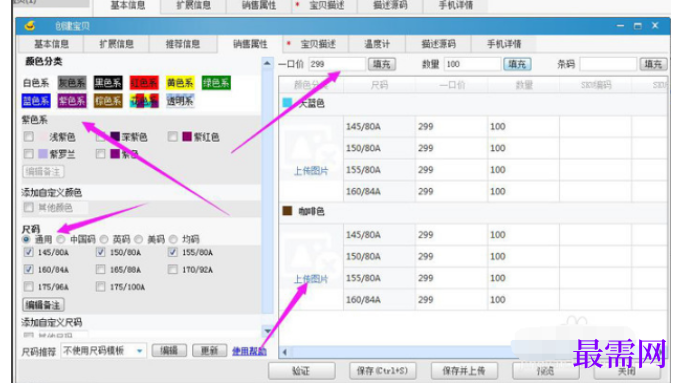This screenshot has height=385, width=685.
Task: Uncheck the 150/80A size checkbox
Action: pyautogui.click(x=100, y=252)
